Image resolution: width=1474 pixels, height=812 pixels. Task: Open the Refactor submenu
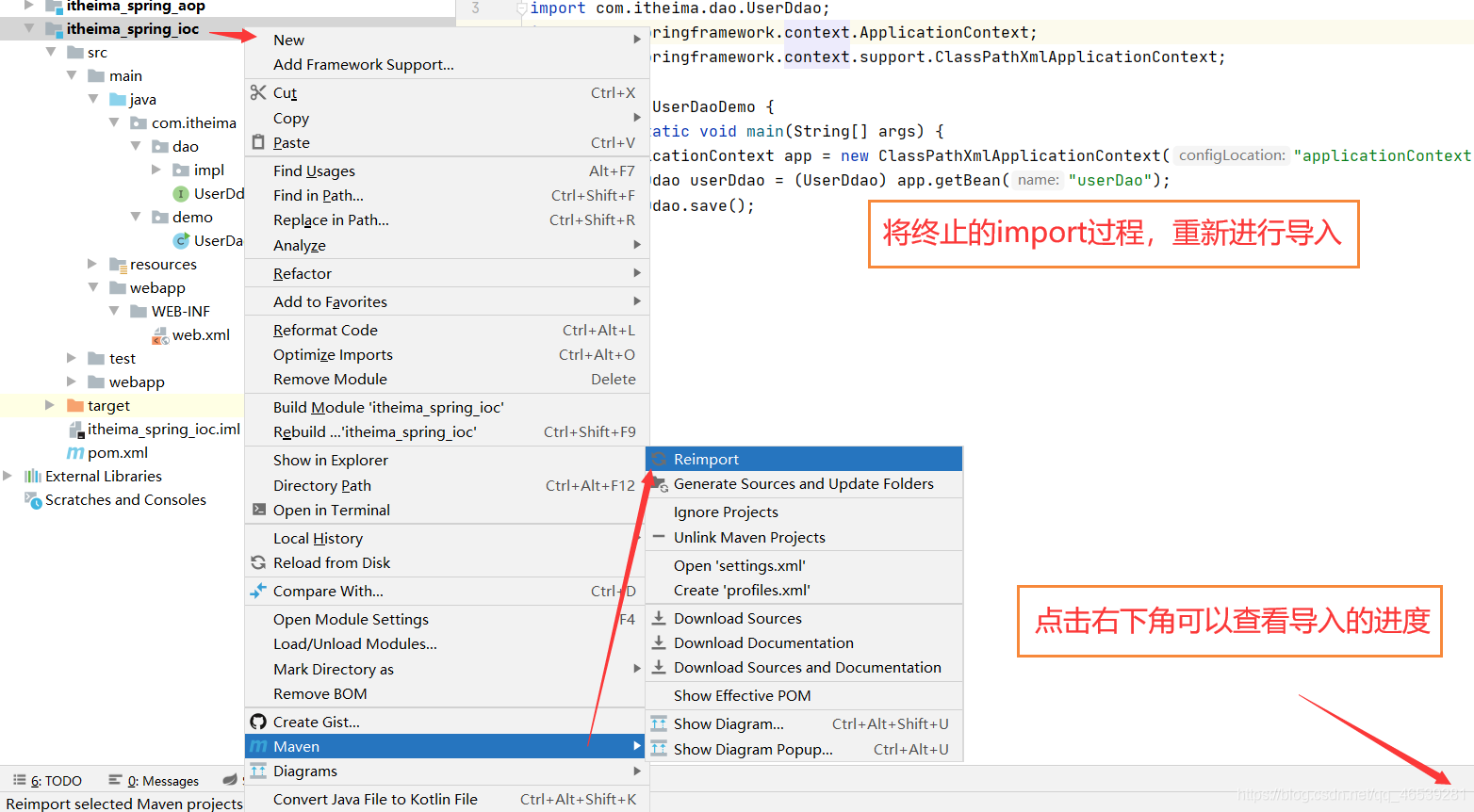[x=445, y=273]
